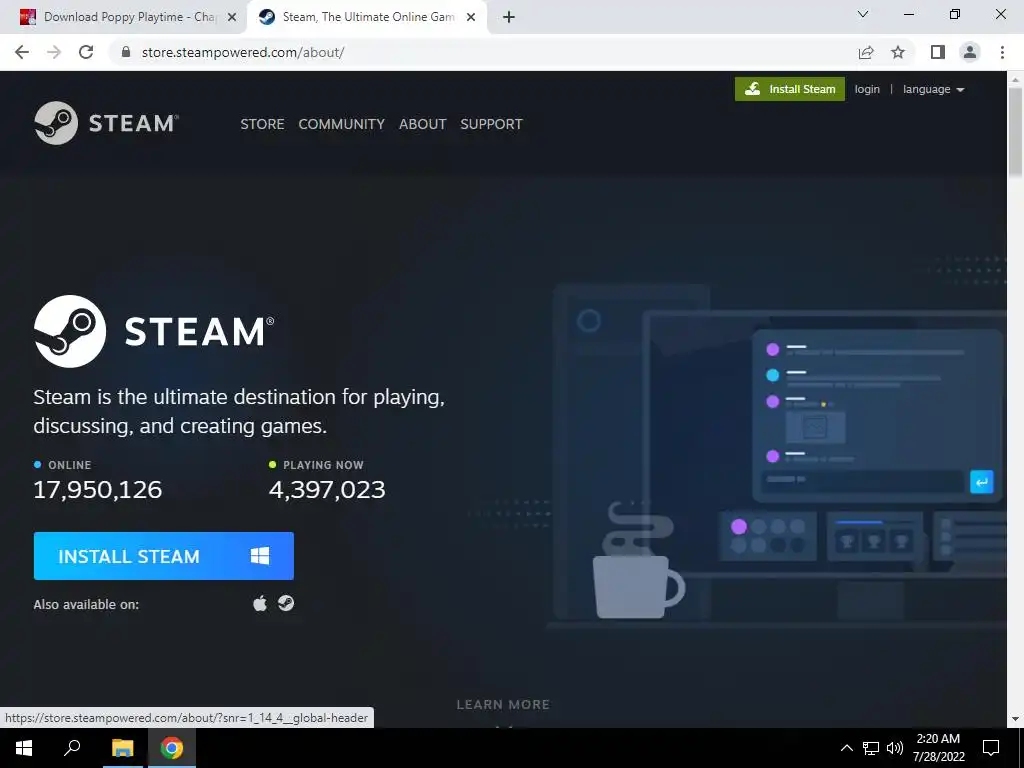Click the page vertical scrollbar thumb
The height and width of the screenshot is (768, 1024).
pyautogui.click(x=1015, y=131)
